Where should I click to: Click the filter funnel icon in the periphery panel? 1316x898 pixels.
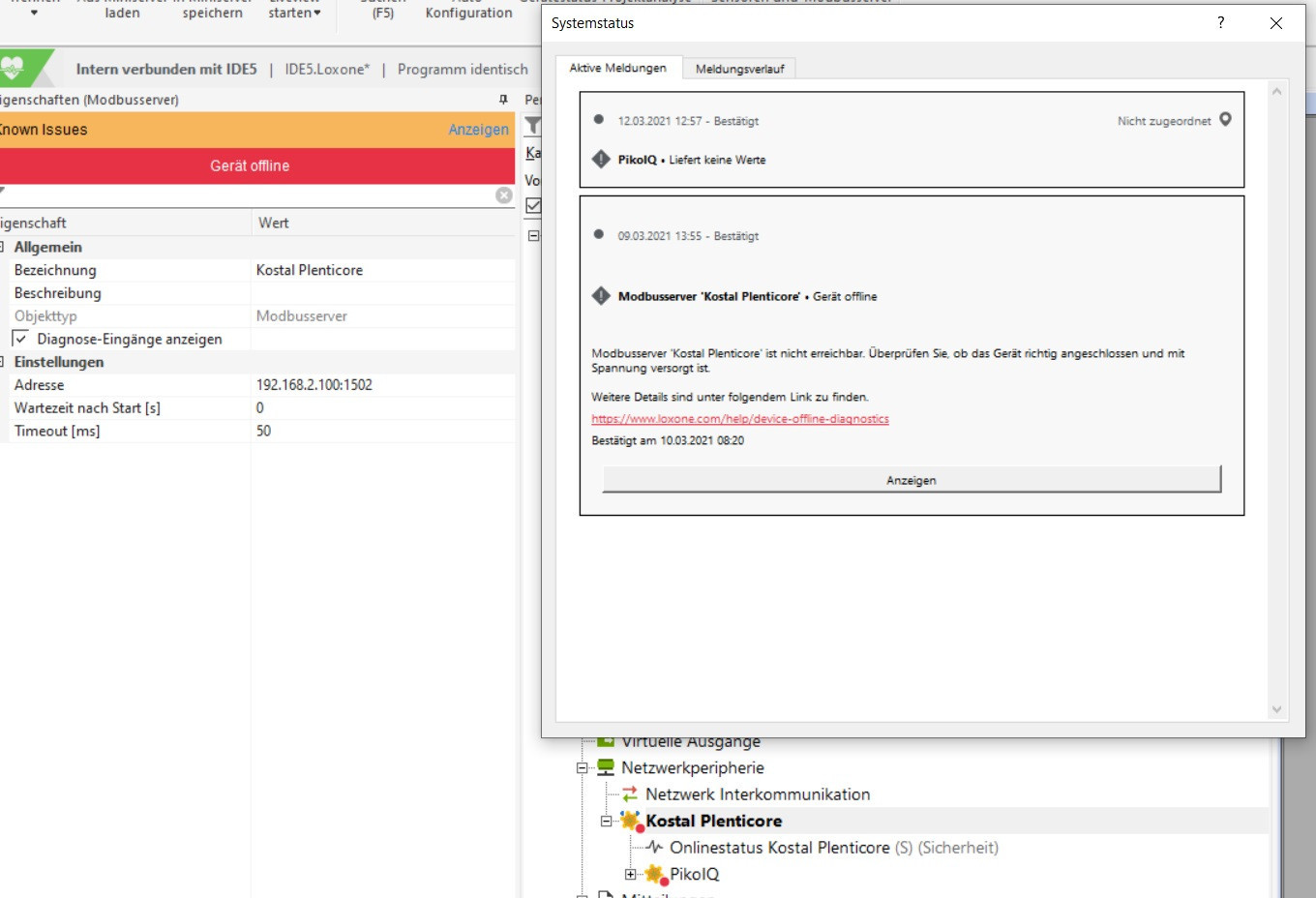tap(532, 126)
